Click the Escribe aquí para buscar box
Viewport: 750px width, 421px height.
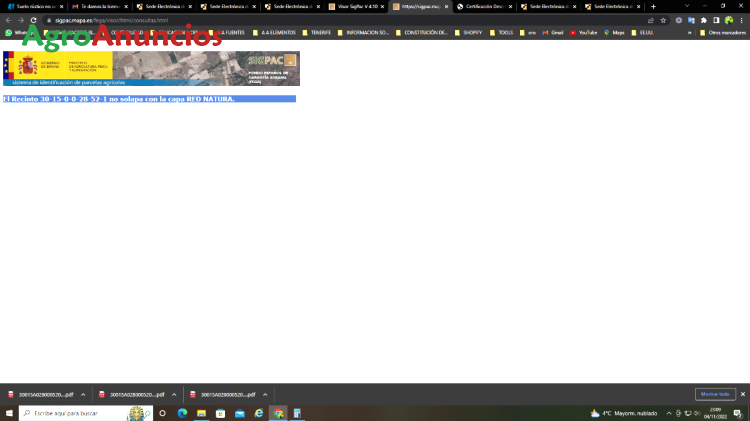[86, 413]
